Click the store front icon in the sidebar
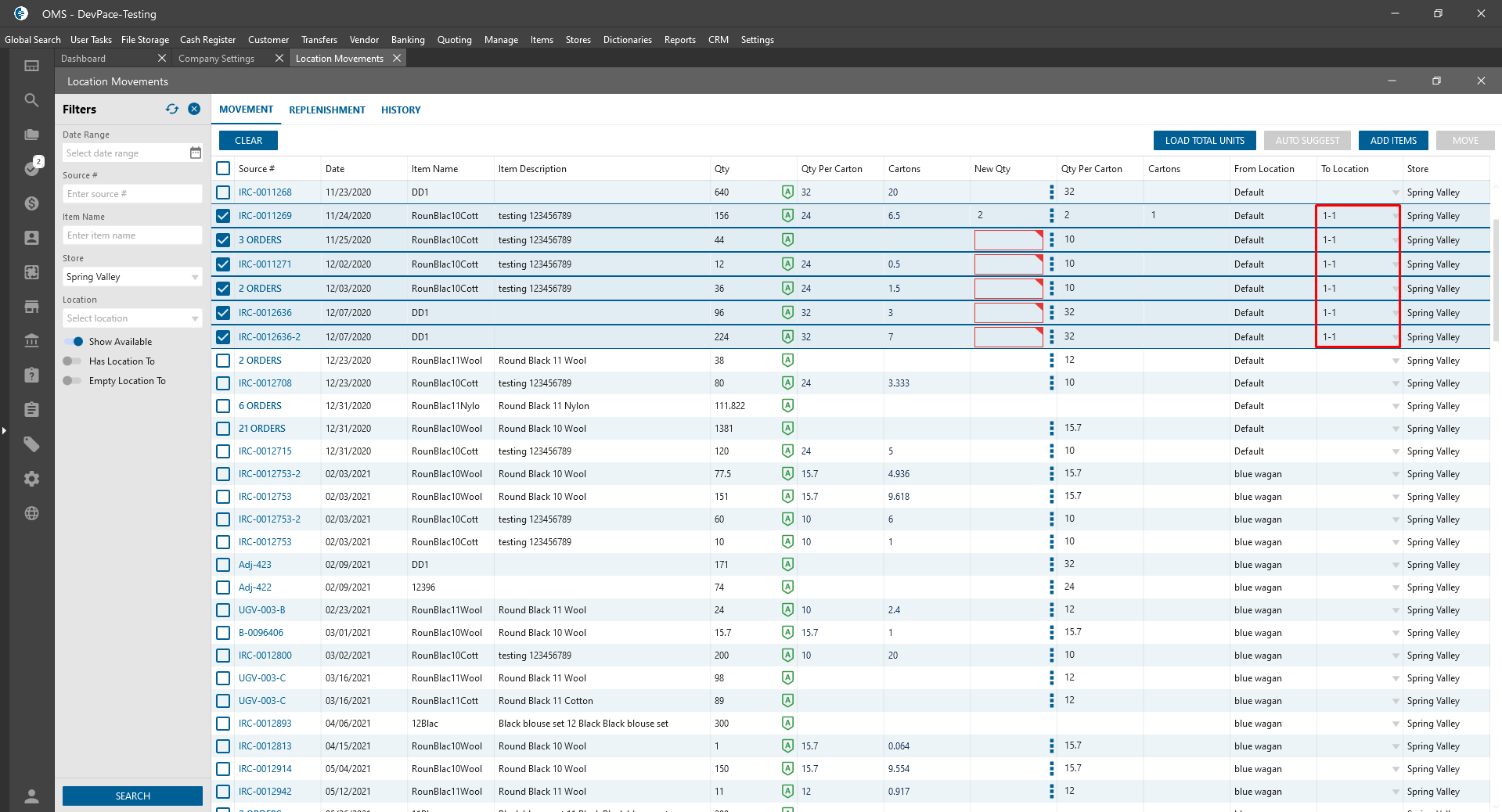The width and height of the screenshot is (1502, 812). tap(31, 307)
